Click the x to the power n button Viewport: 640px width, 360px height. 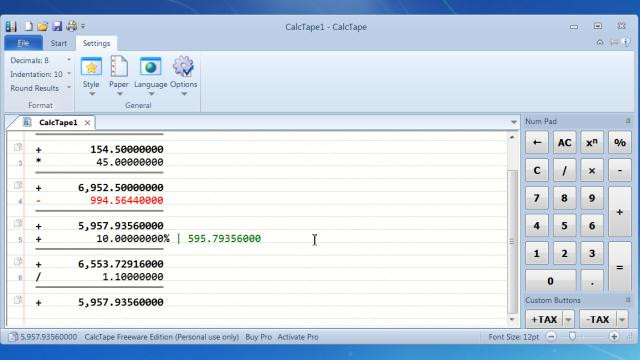click(592, 142)
